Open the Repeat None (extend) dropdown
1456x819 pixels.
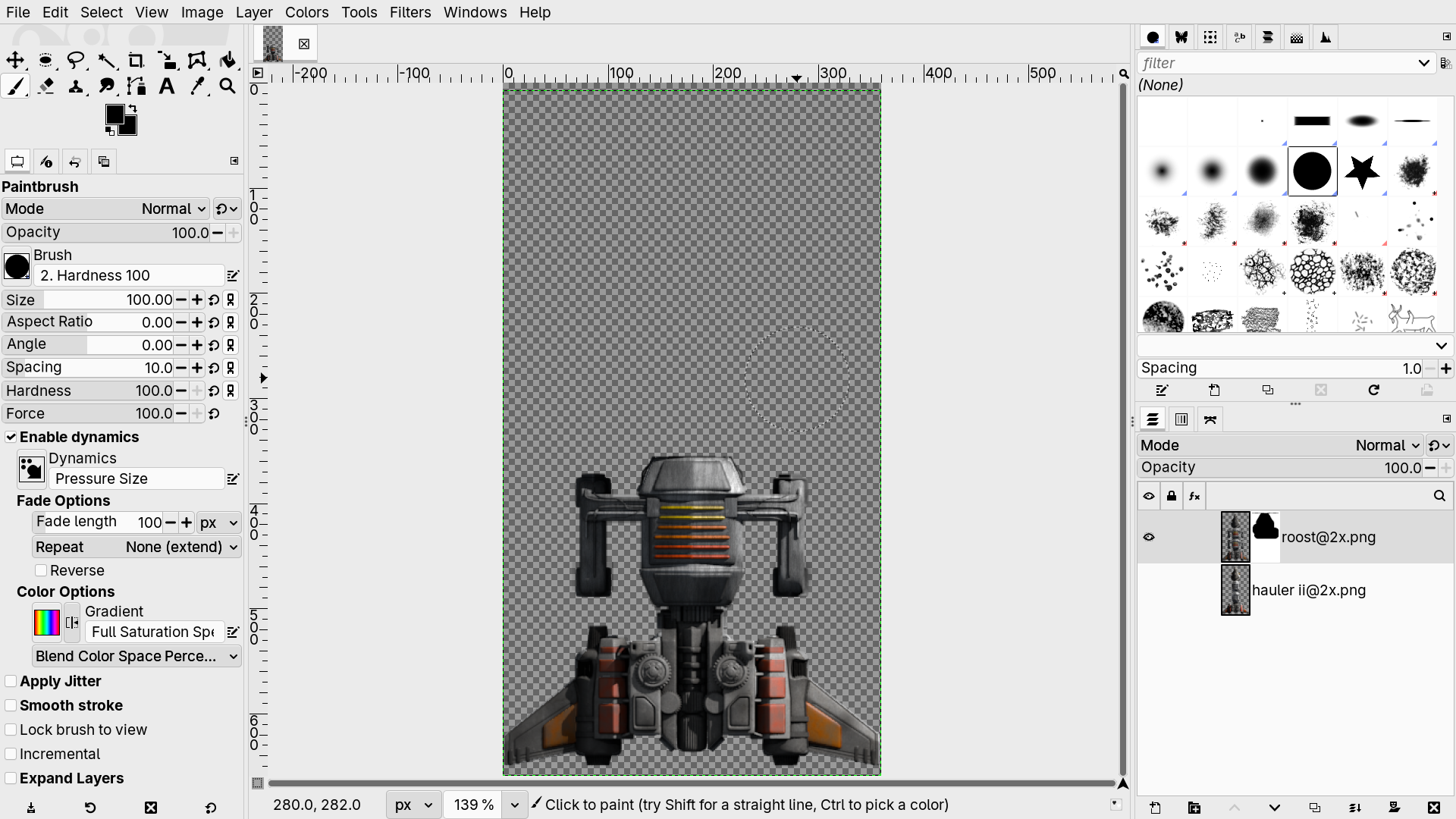pos(136,547)
